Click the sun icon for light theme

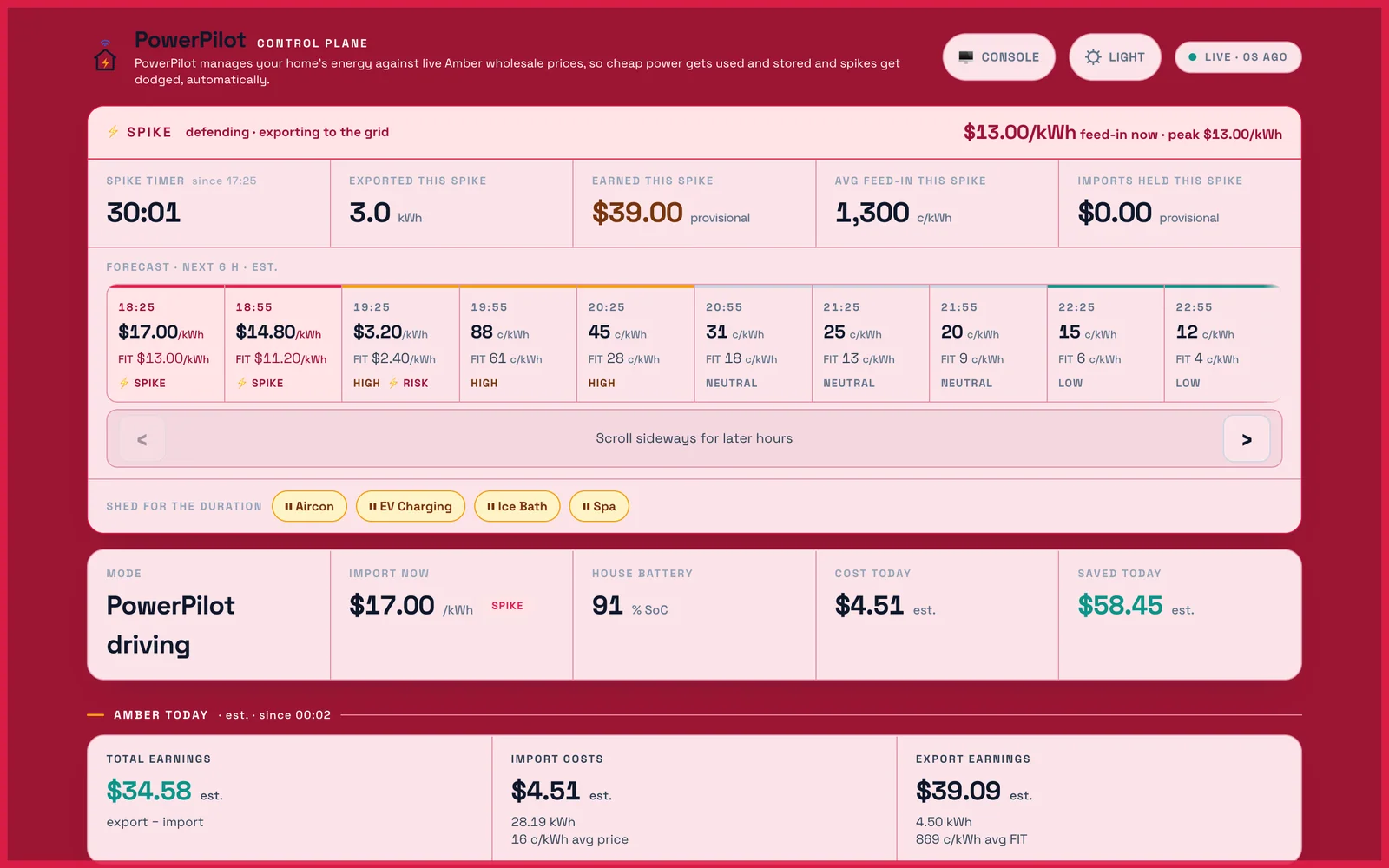click(1093, 57)
